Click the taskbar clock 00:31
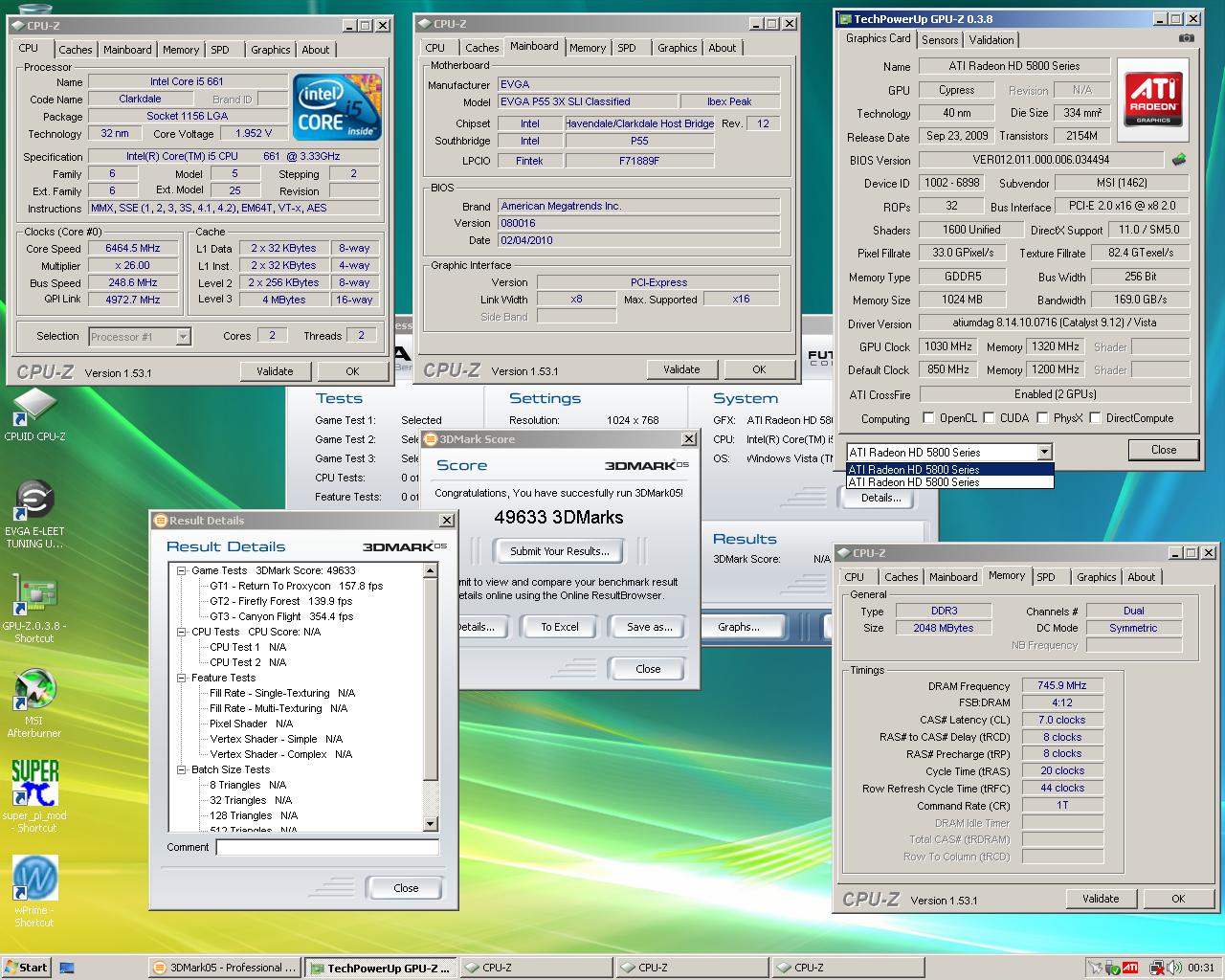 pos(1201,968)
